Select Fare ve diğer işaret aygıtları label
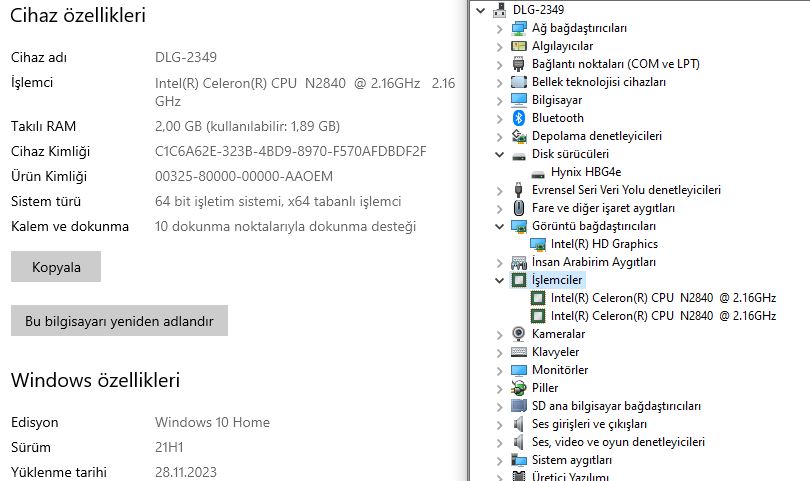 (603, 208)
